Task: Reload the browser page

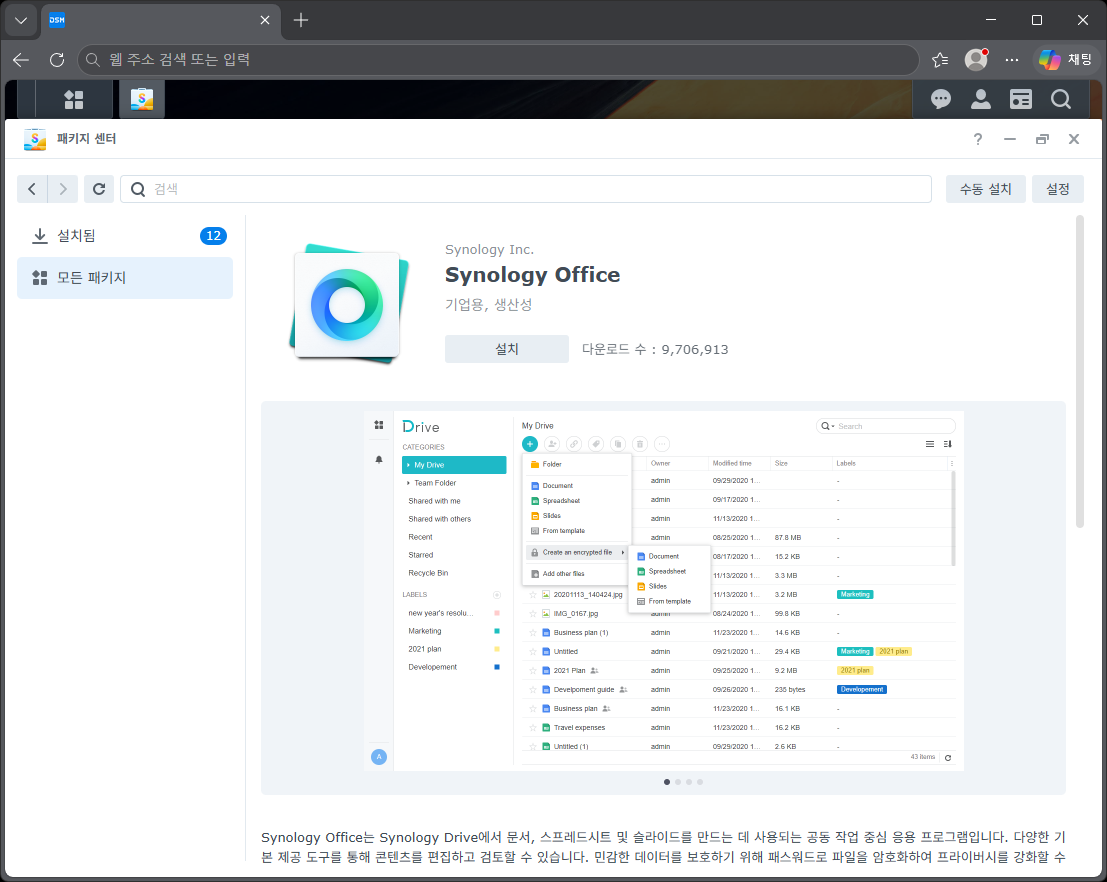Action: pos(57,60)
